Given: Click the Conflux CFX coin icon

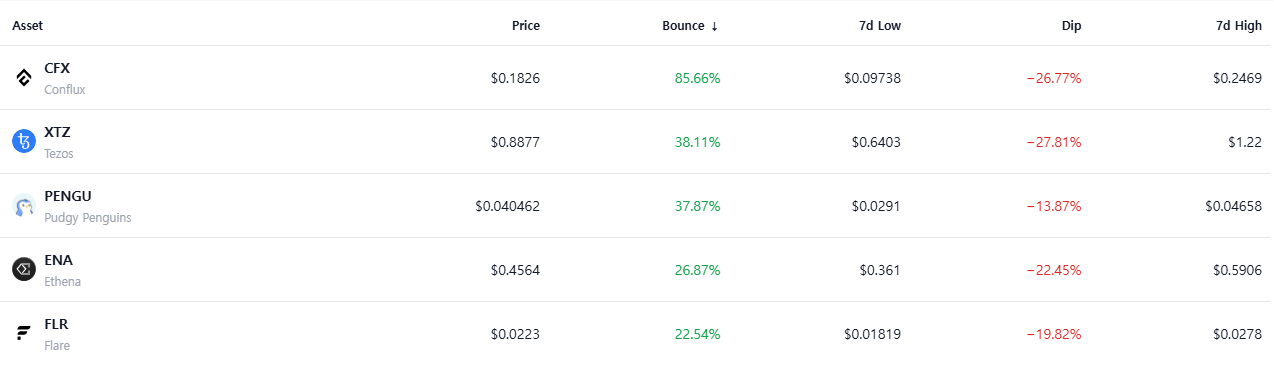Looking at the screenshot, I should click(23, 78).
